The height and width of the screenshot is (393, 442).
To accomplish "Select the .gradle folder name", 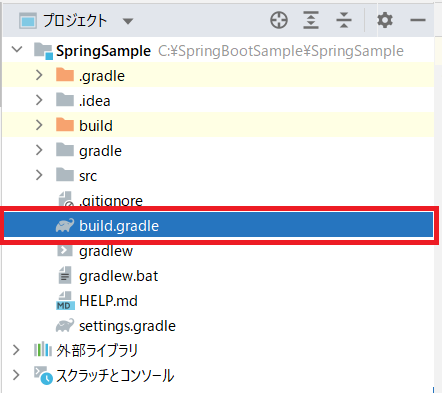I will coord(102,76).
